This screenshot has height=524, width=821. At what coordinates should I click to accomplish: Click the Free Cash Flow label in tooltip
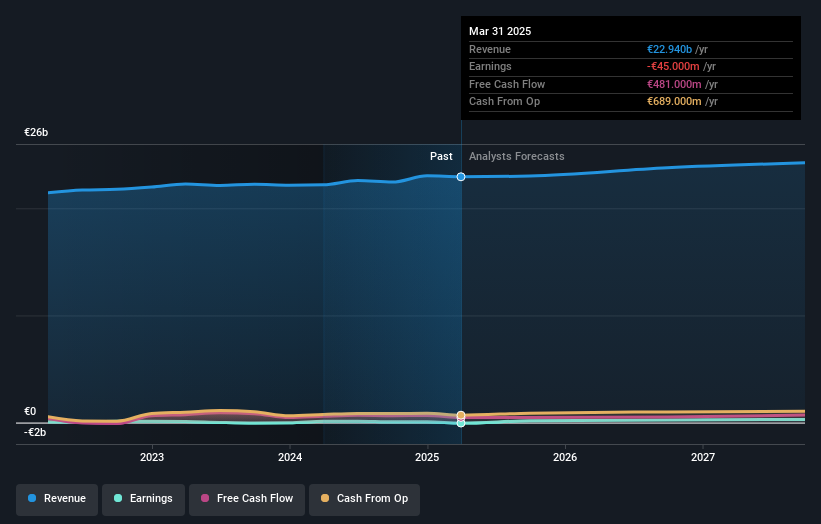(x=507, y=84)
